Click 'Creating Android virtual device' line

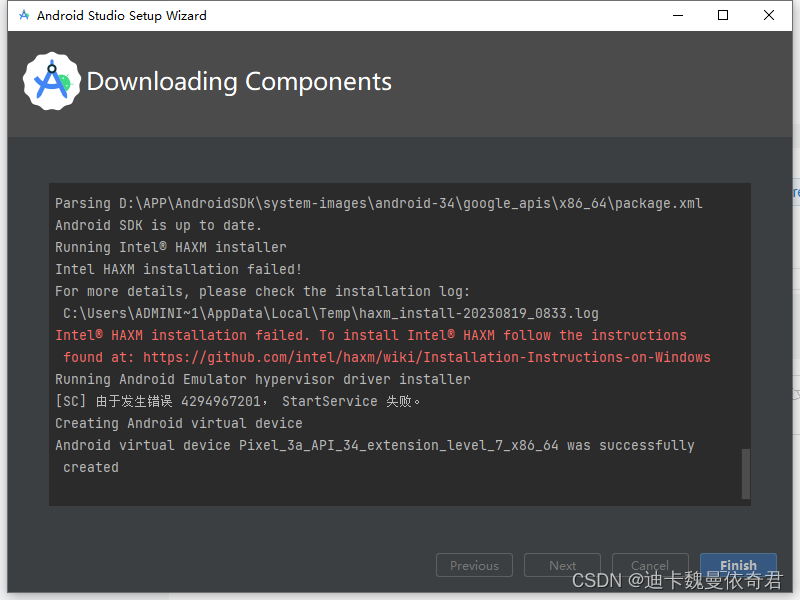(x=179, y=423)
